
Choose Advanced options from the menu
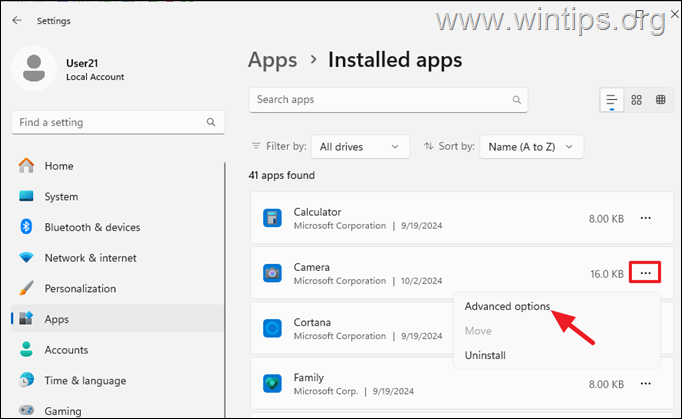[x=507, y=306]
